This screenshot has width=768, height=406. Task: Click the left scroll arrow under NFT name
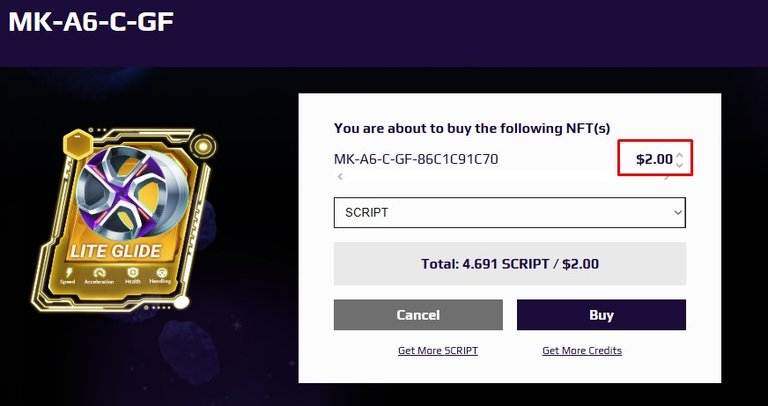(x=340, y=177)
